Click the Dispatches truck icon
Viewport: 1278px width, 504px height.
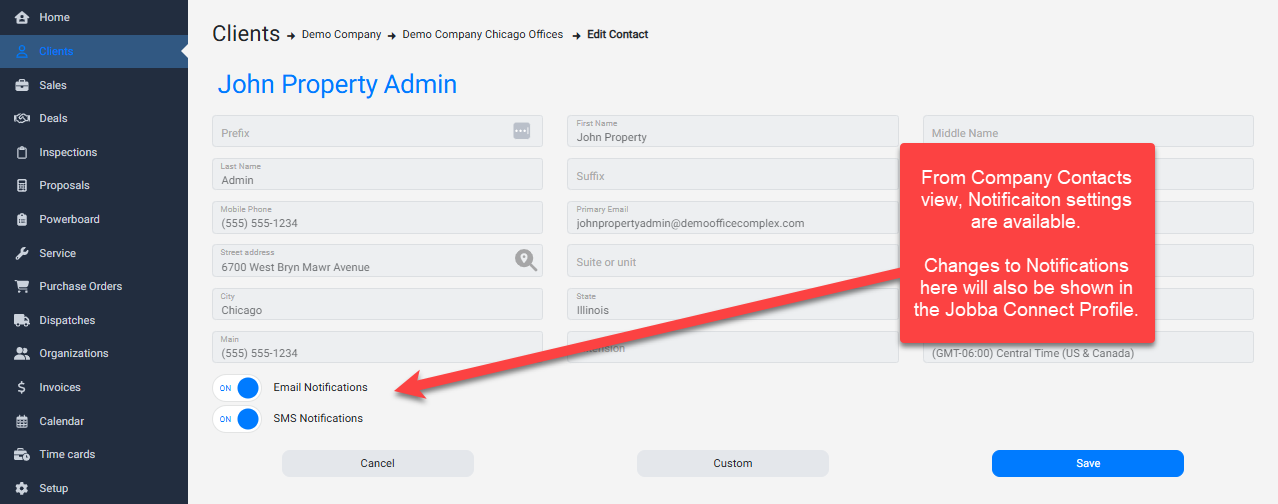point(21,320)
